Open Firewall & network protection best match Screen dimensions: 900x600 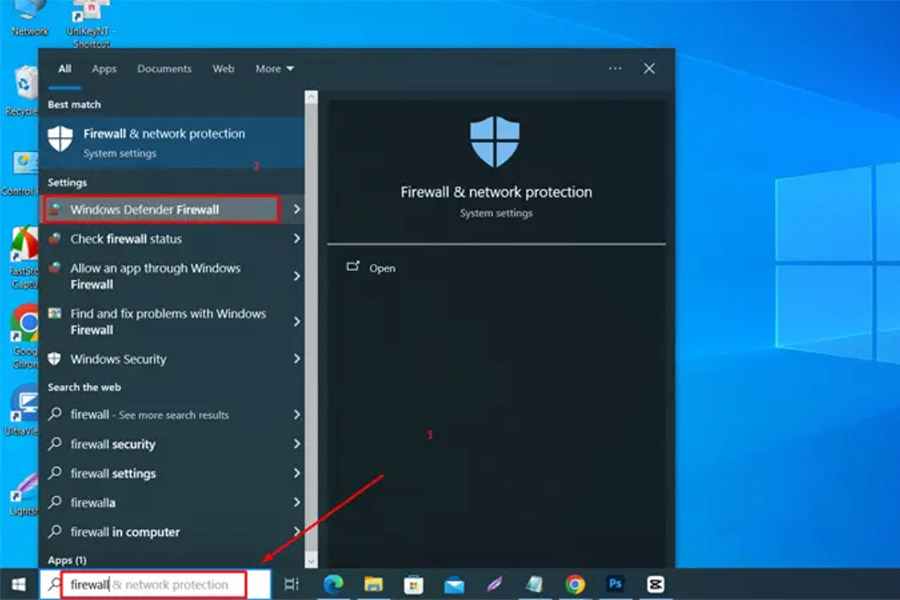tap(172, 142)
